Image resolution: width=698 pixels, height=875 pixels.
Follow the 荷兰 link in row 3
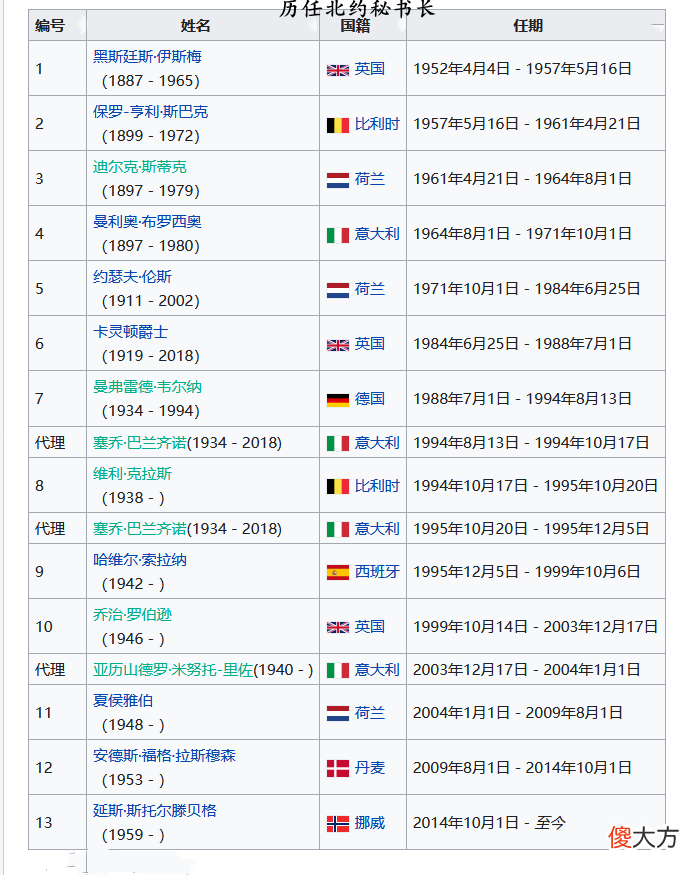370,179
